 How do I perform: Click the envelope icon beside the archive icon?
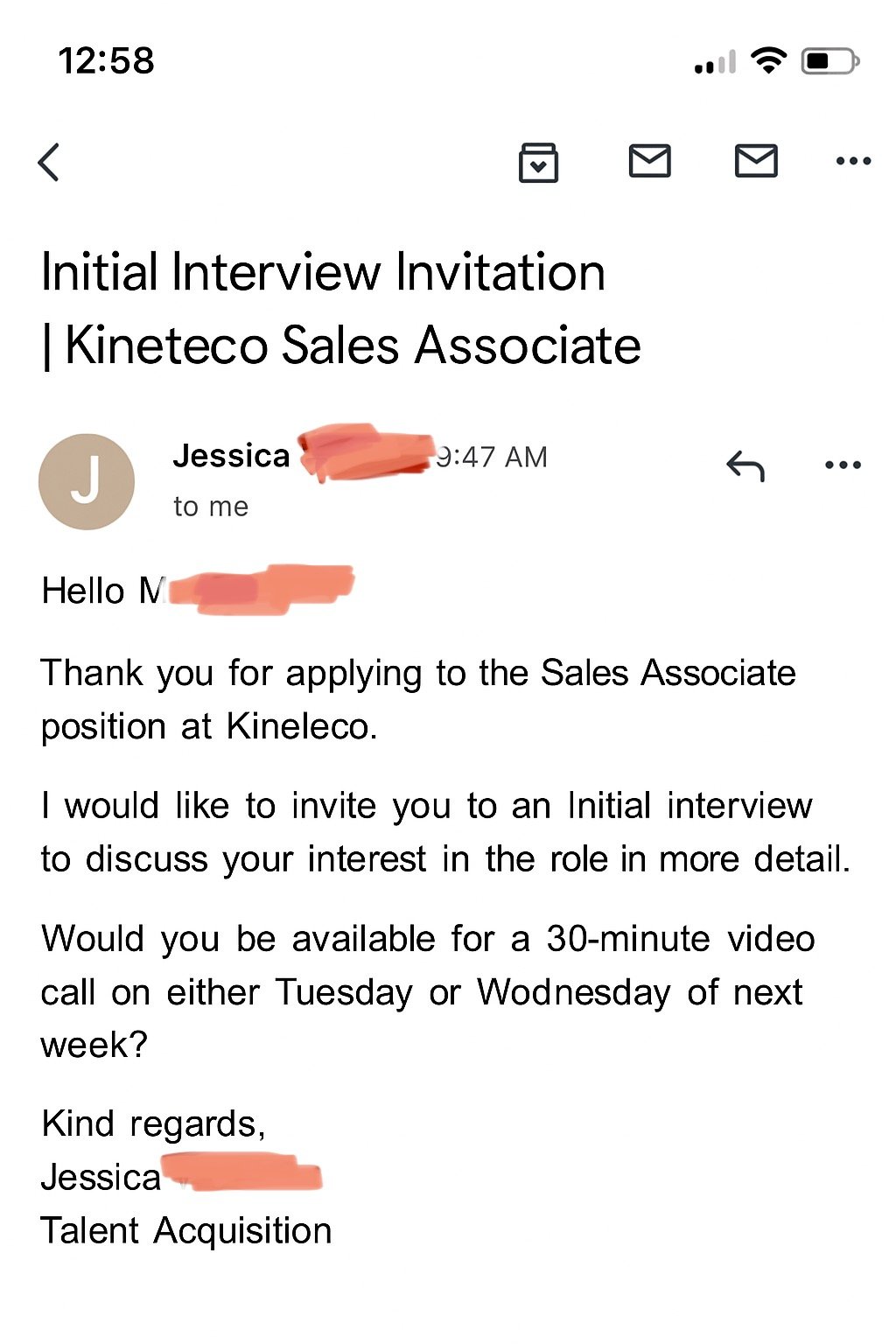pos(650,161)
